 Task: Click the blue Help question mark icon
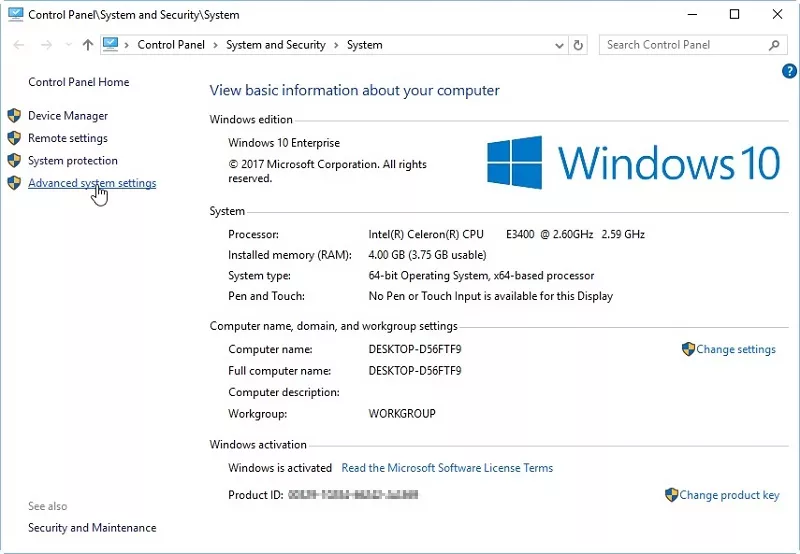[789, 71]
